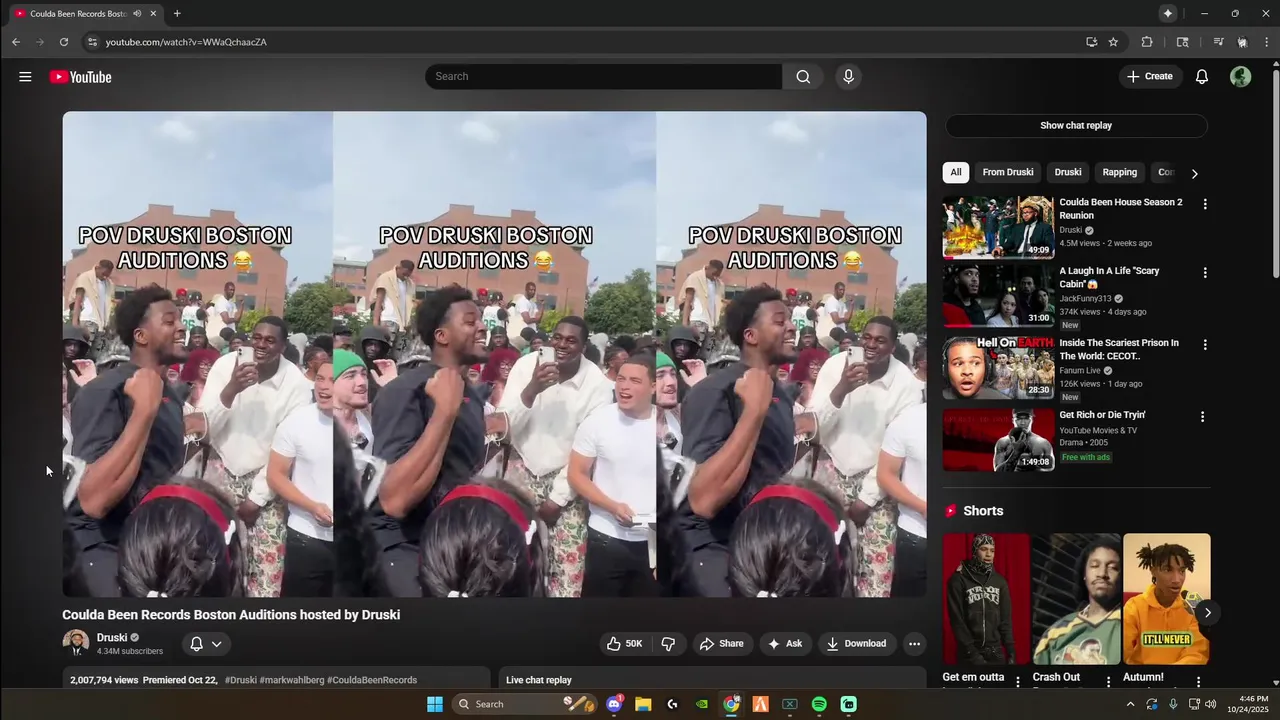Click Show chat replay button

(x=1076, y=125)
